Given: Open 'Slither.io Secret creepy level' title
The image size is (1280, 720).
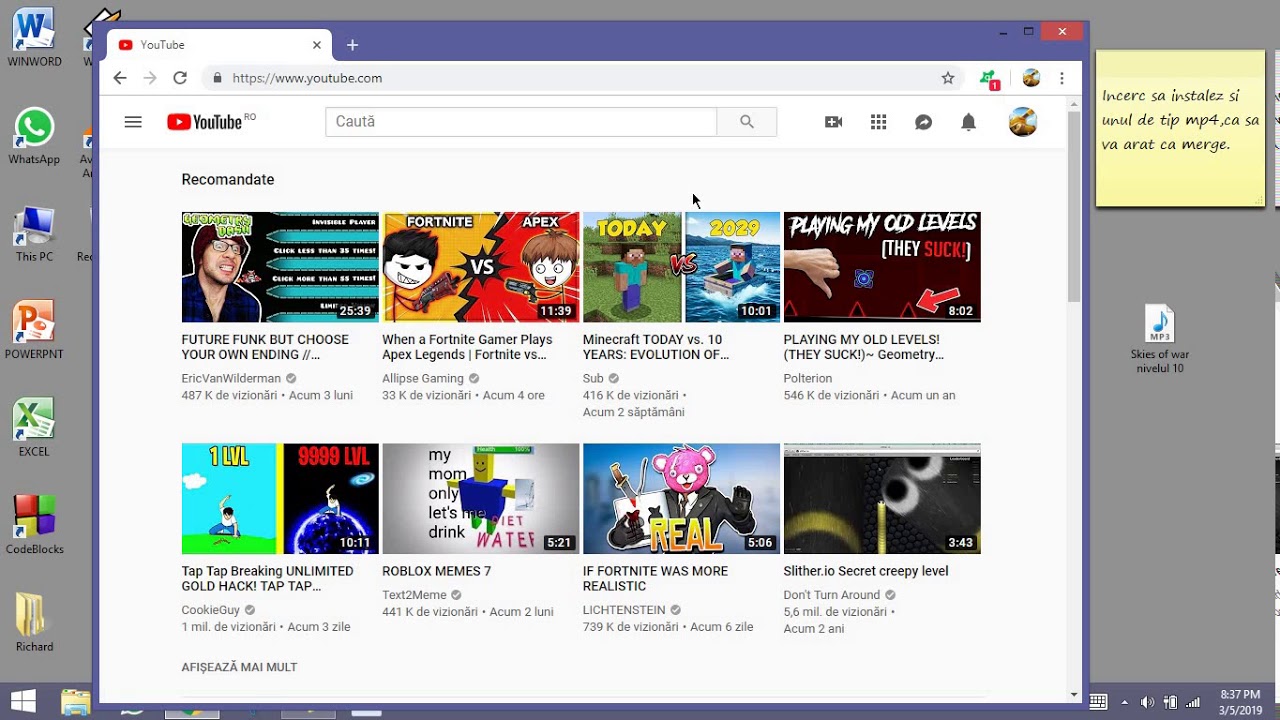Looking at the screenshot, I should click(866, 572).
